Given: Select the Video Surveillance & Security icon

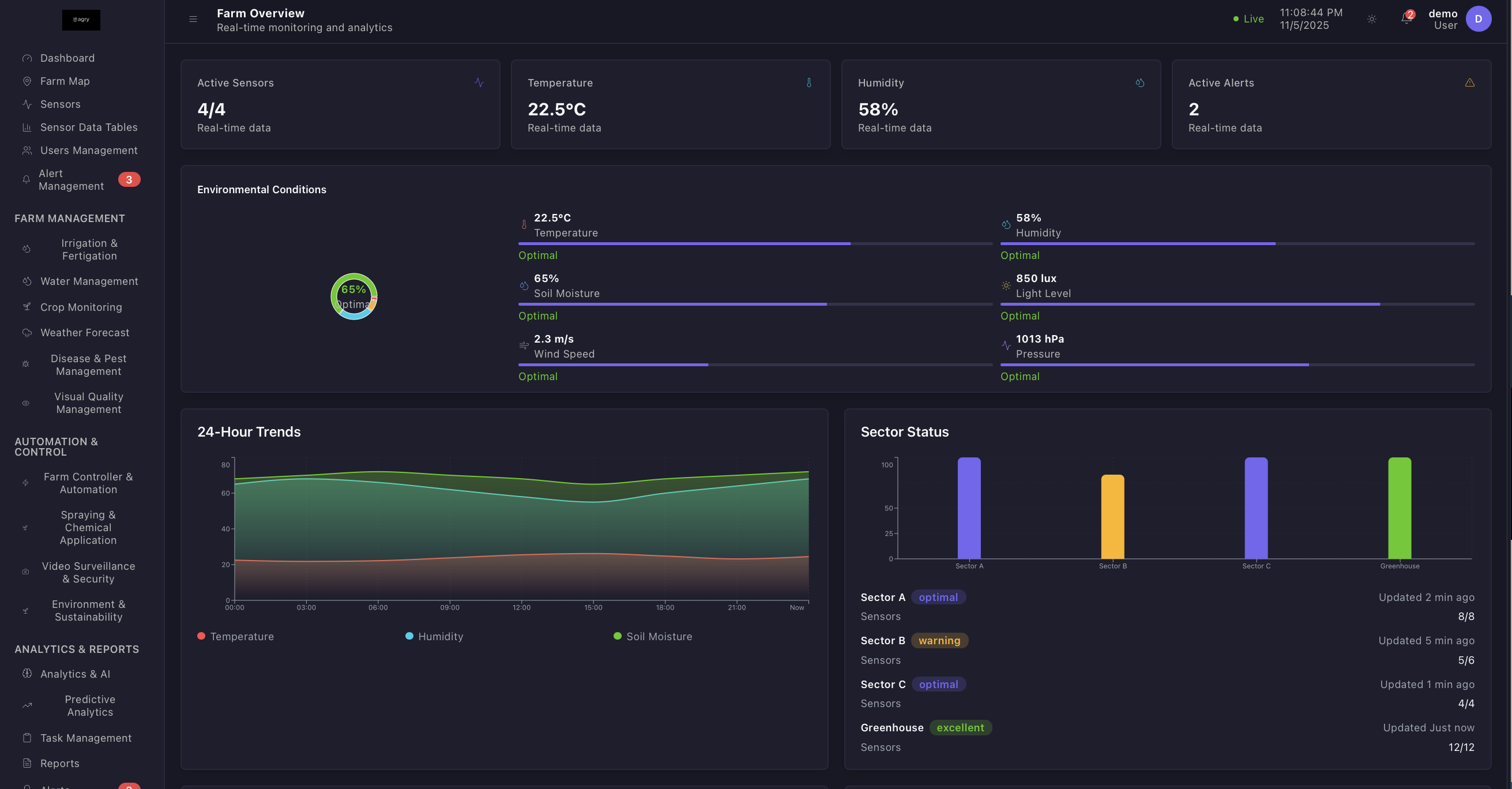Looking at the screenshot, I should click(x=25, y=571).
